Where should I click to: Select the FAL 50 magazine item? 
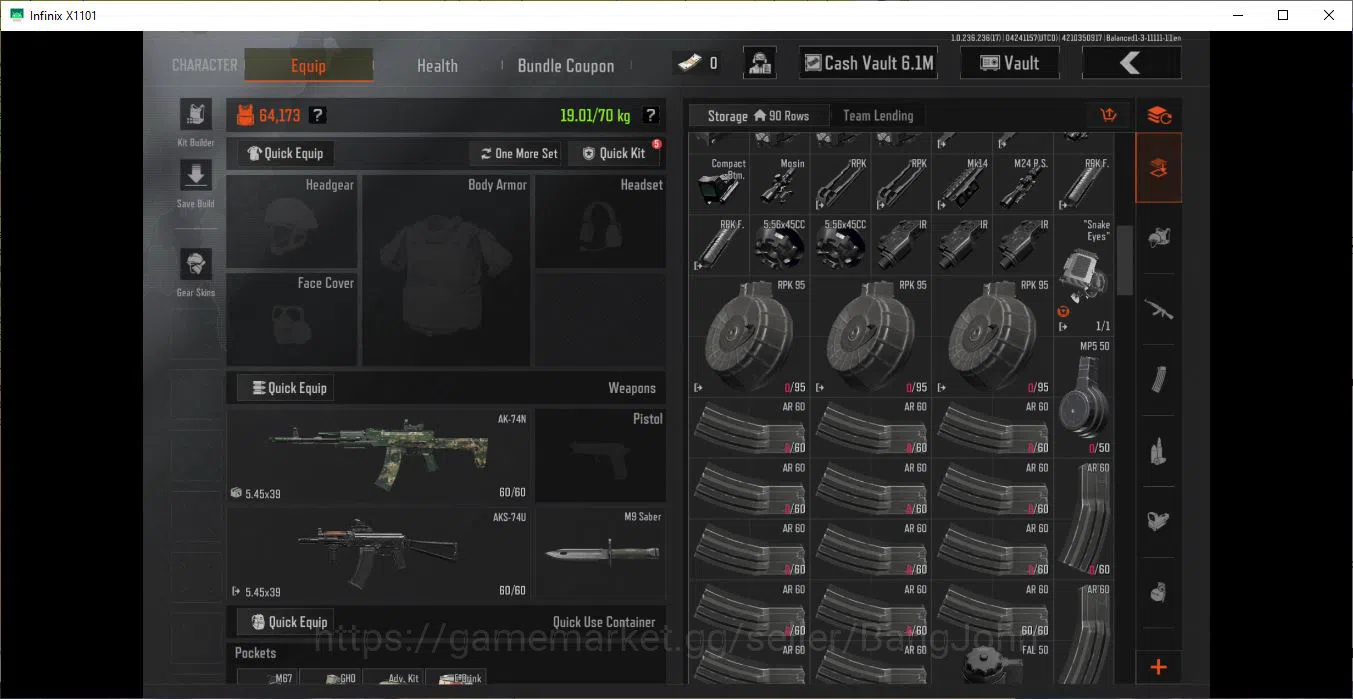(993, 664)
